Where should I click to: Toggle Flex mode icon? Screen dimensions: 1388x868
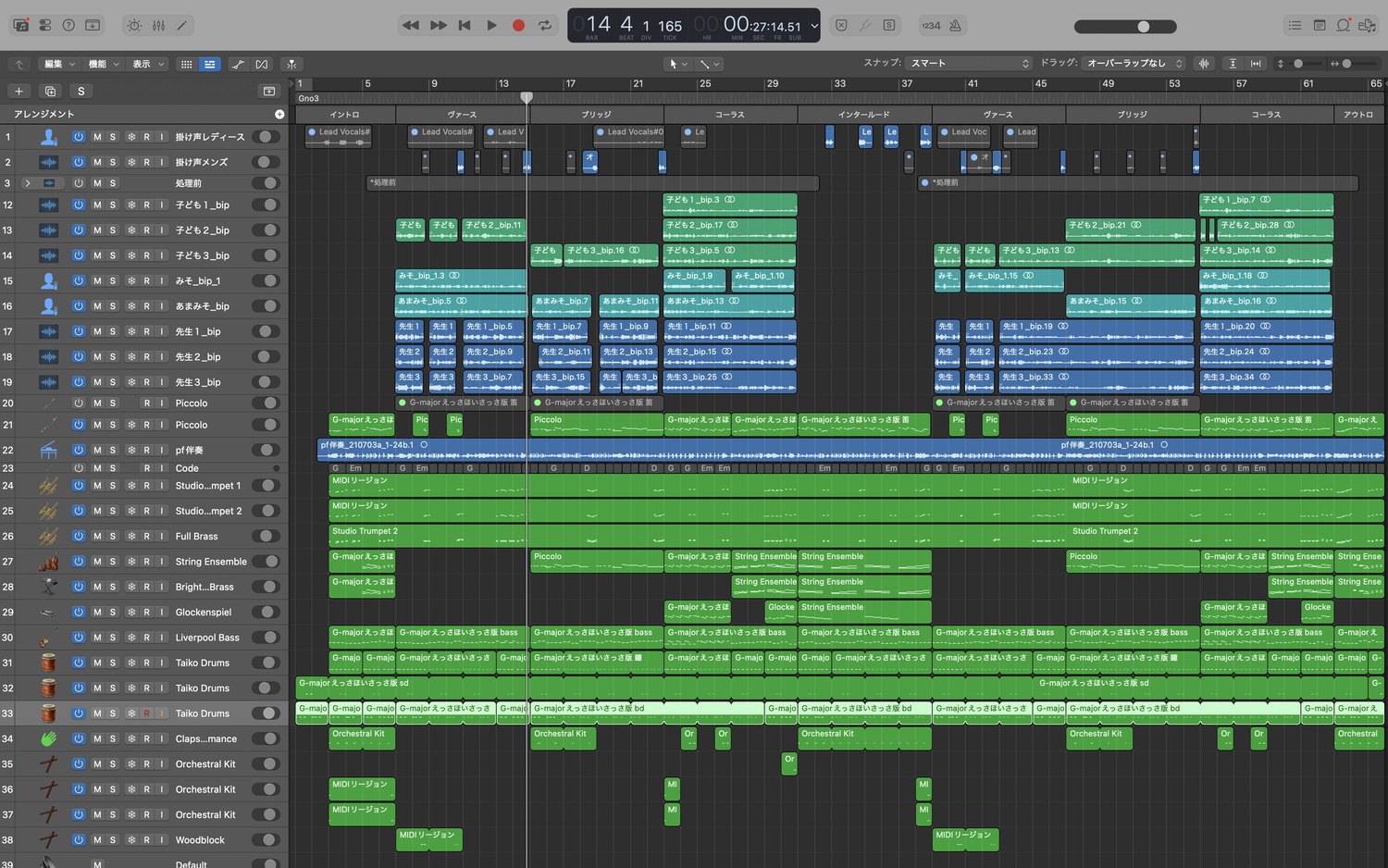click(262, 64)
